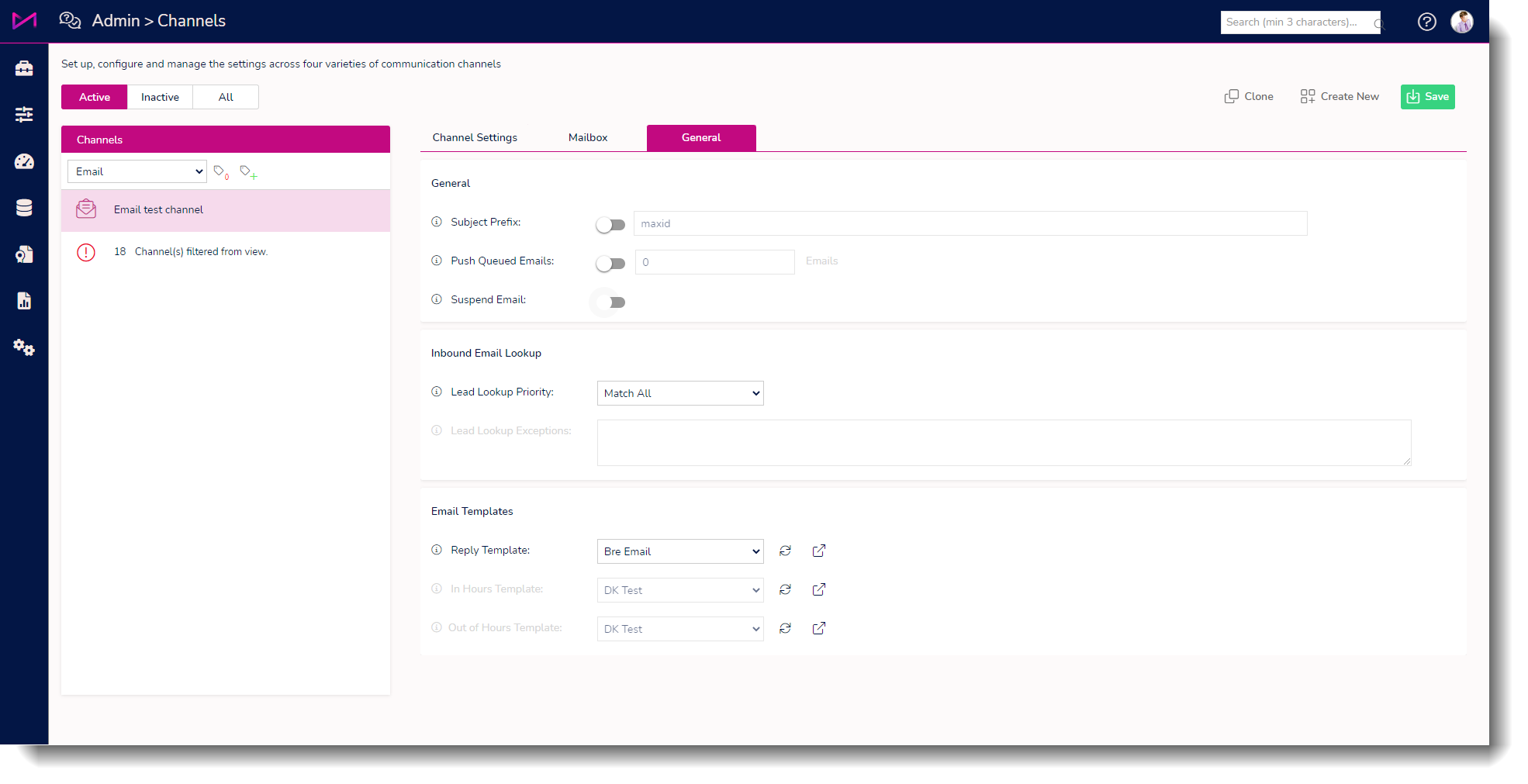The image size is (1528, 784).
Task: Toggle the Push Queued Emails switch
Action: (x=610, y=264)
